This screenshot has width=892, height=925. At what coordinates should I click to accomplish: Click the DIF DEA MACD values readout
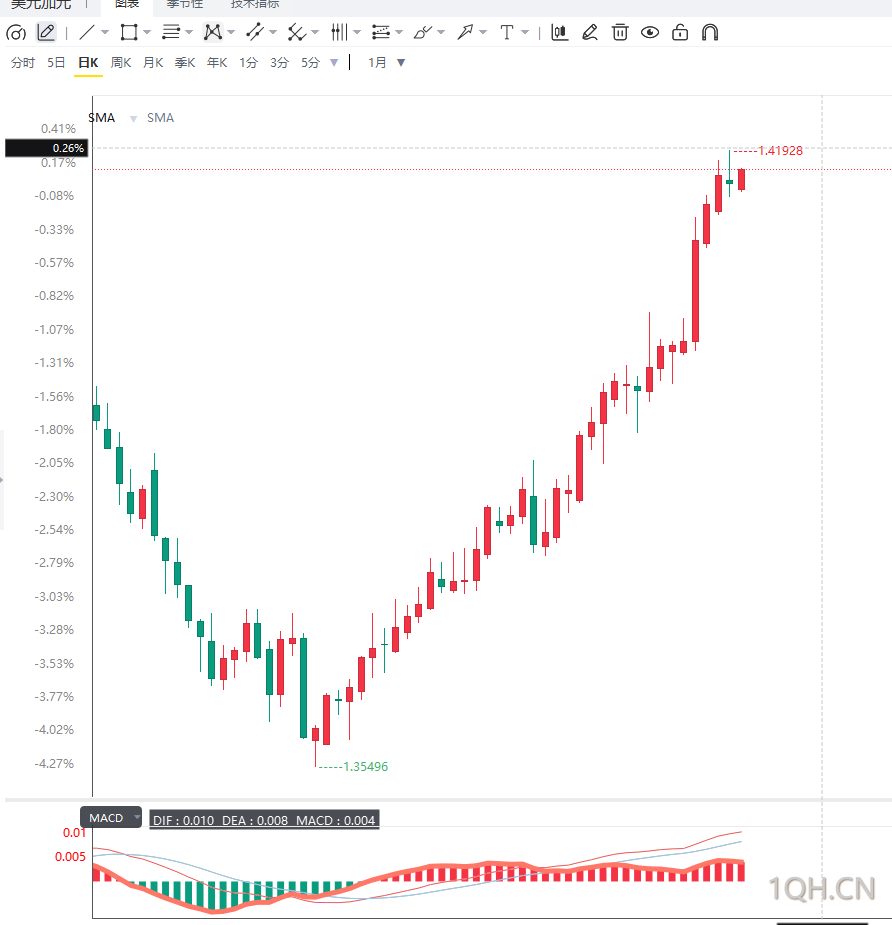264,821
